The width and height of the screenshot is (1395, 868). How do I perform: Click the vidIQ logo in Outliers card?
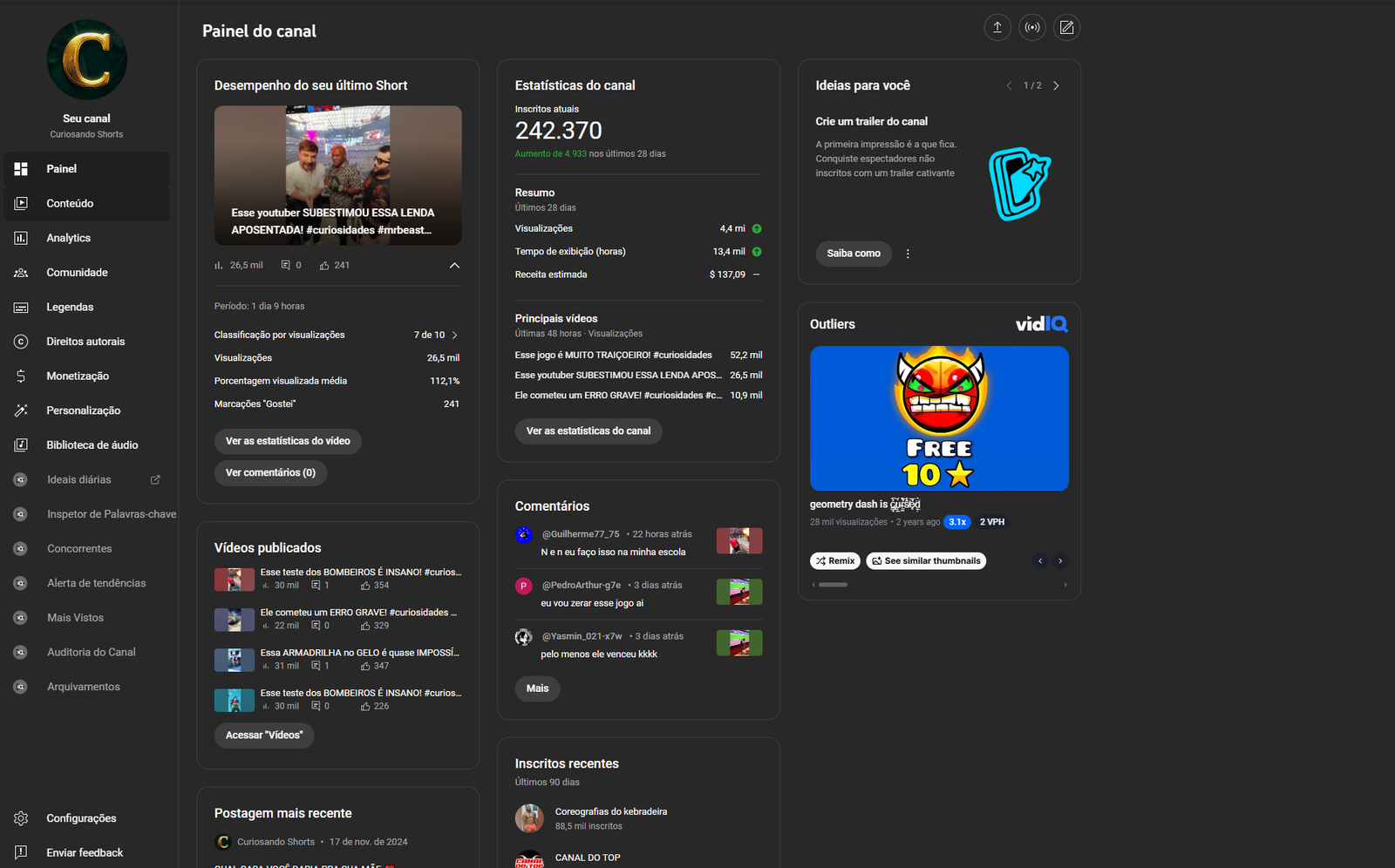[1042, 324]
